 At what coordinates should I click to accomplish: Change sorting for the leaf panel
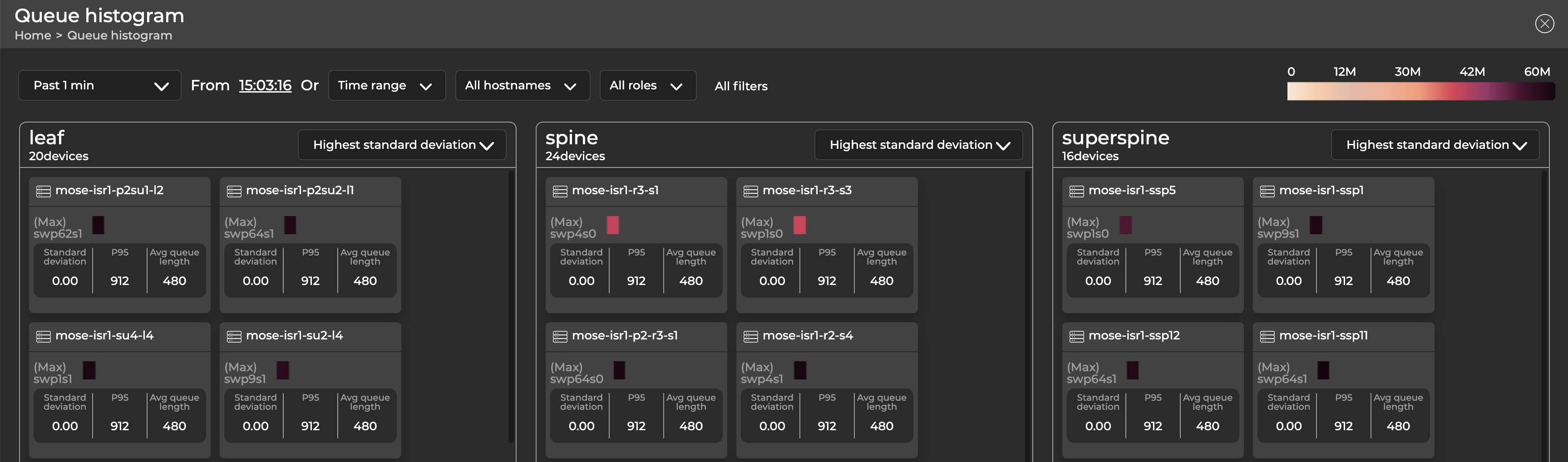(x=402, y=145)
